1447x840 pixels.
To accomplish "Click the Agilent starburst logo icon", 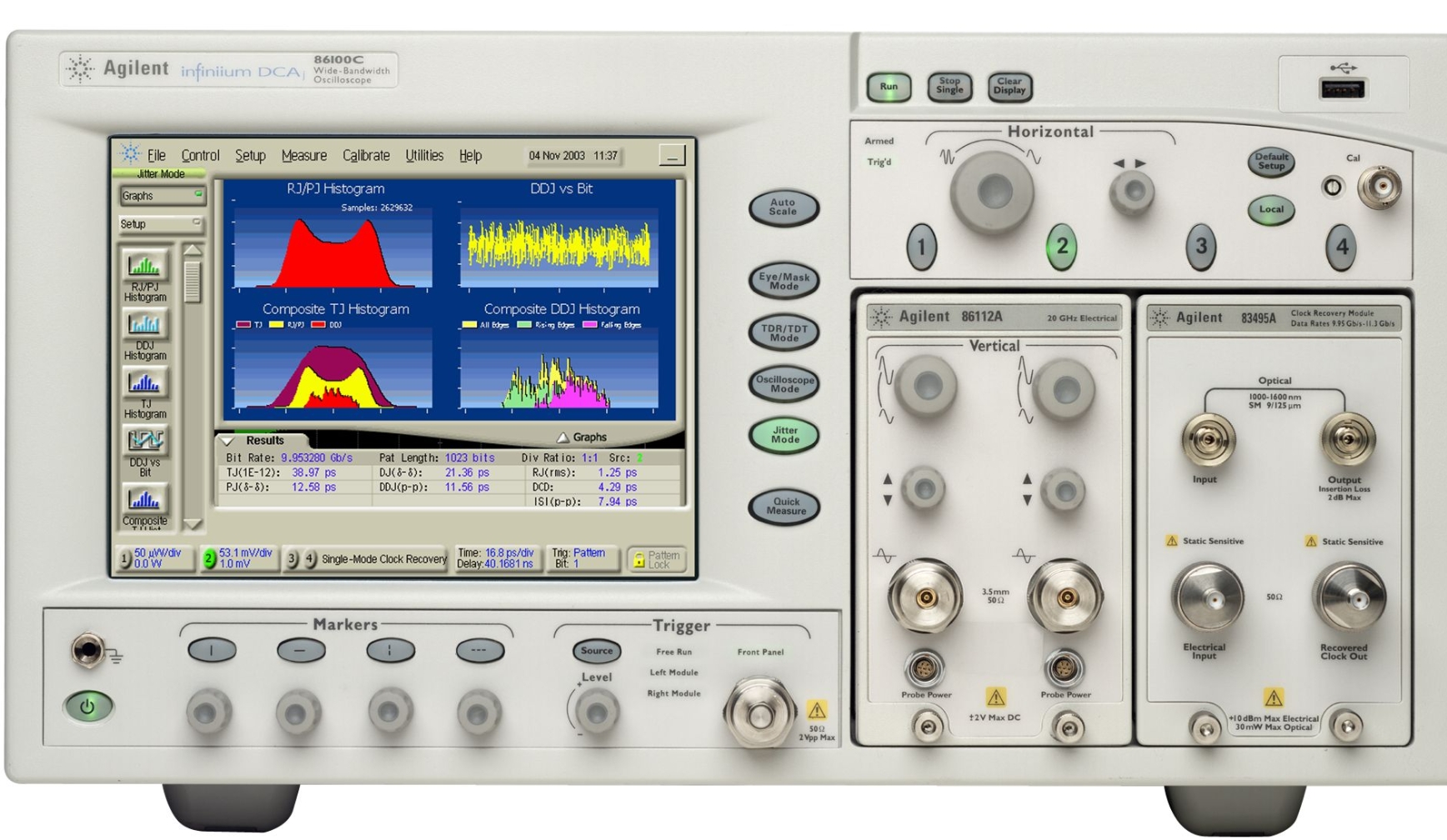I will coord(130,154).
